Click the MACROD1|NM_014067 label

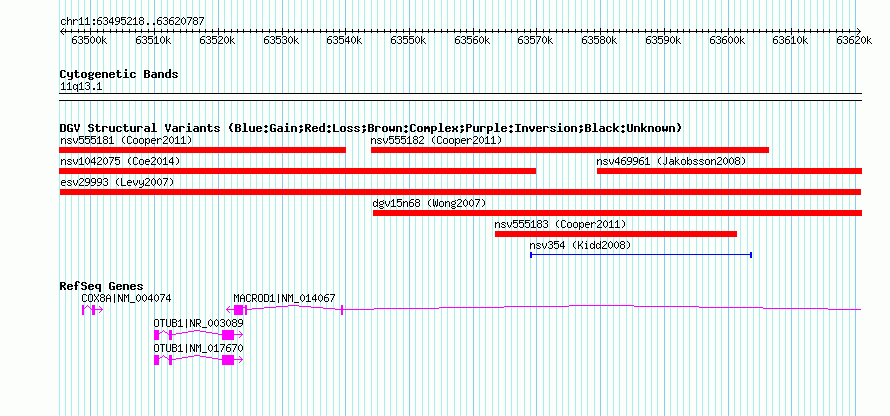(284, 298)
